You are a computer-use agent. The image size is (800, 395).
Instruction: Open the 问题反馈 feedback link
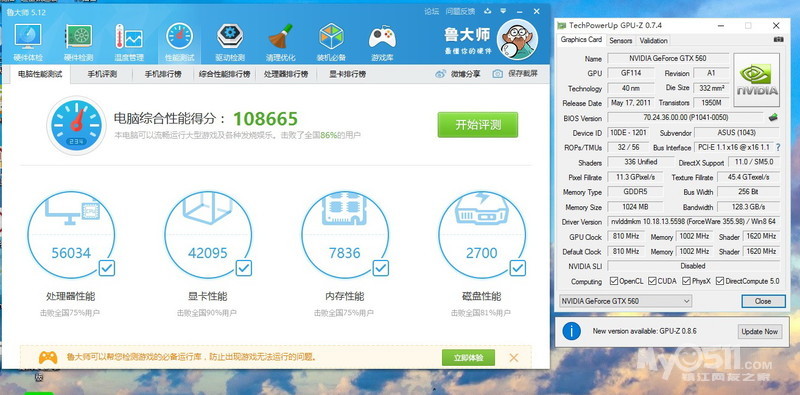pos(460,11)
